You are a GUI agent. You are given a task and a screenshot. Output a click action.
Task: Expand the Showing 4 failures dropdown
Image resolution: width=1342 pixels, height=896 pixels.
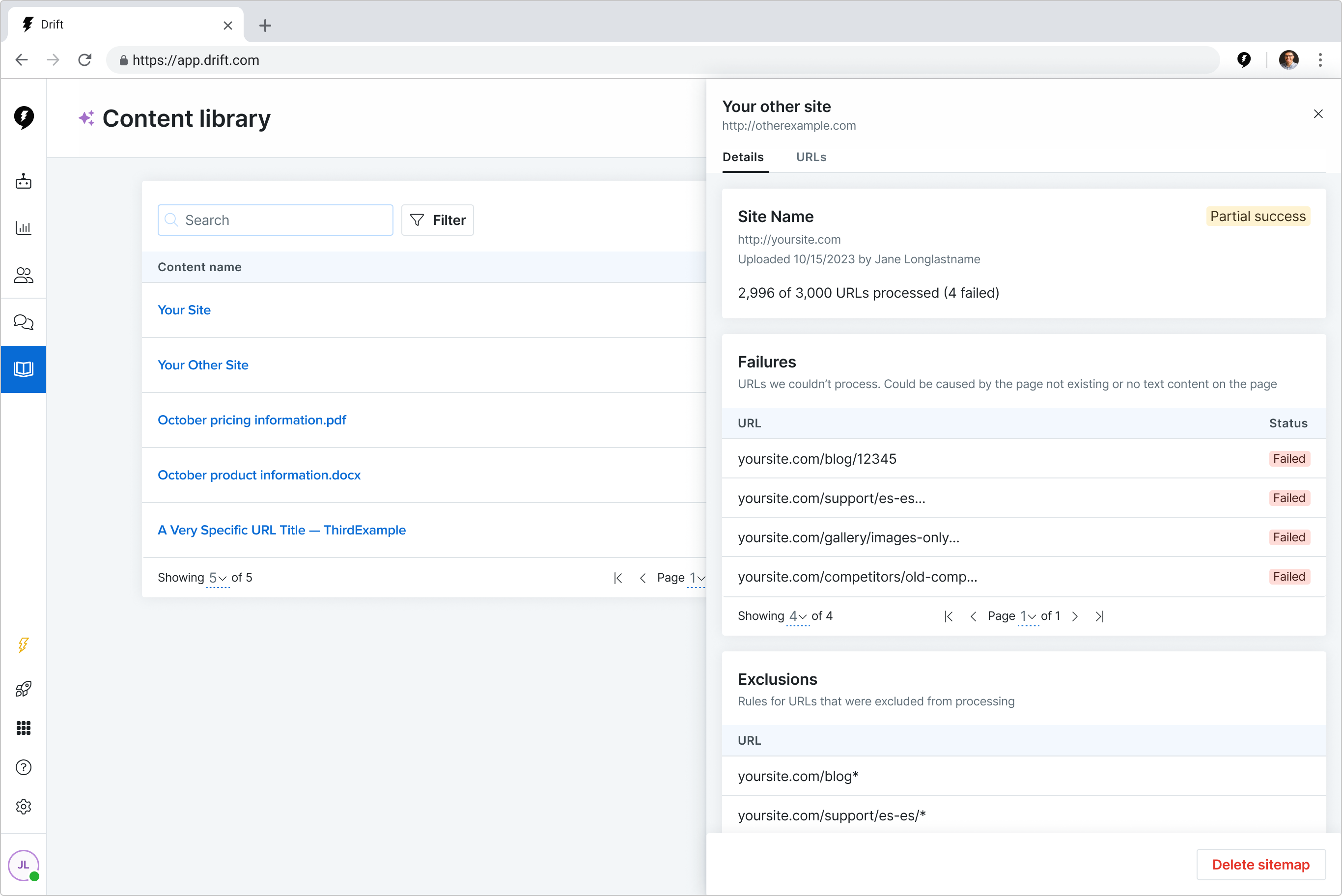(x=798, y=616)
